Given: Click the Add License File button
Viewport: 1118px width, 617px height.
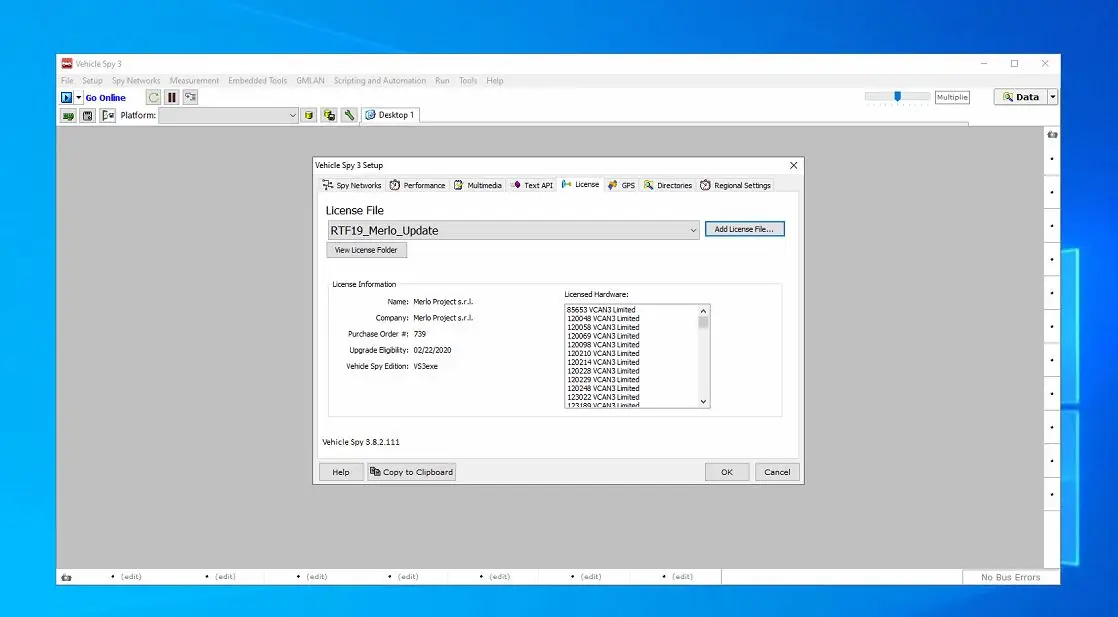Looking at the screenshot, I should pyautogui.click(x=744, y=229).
